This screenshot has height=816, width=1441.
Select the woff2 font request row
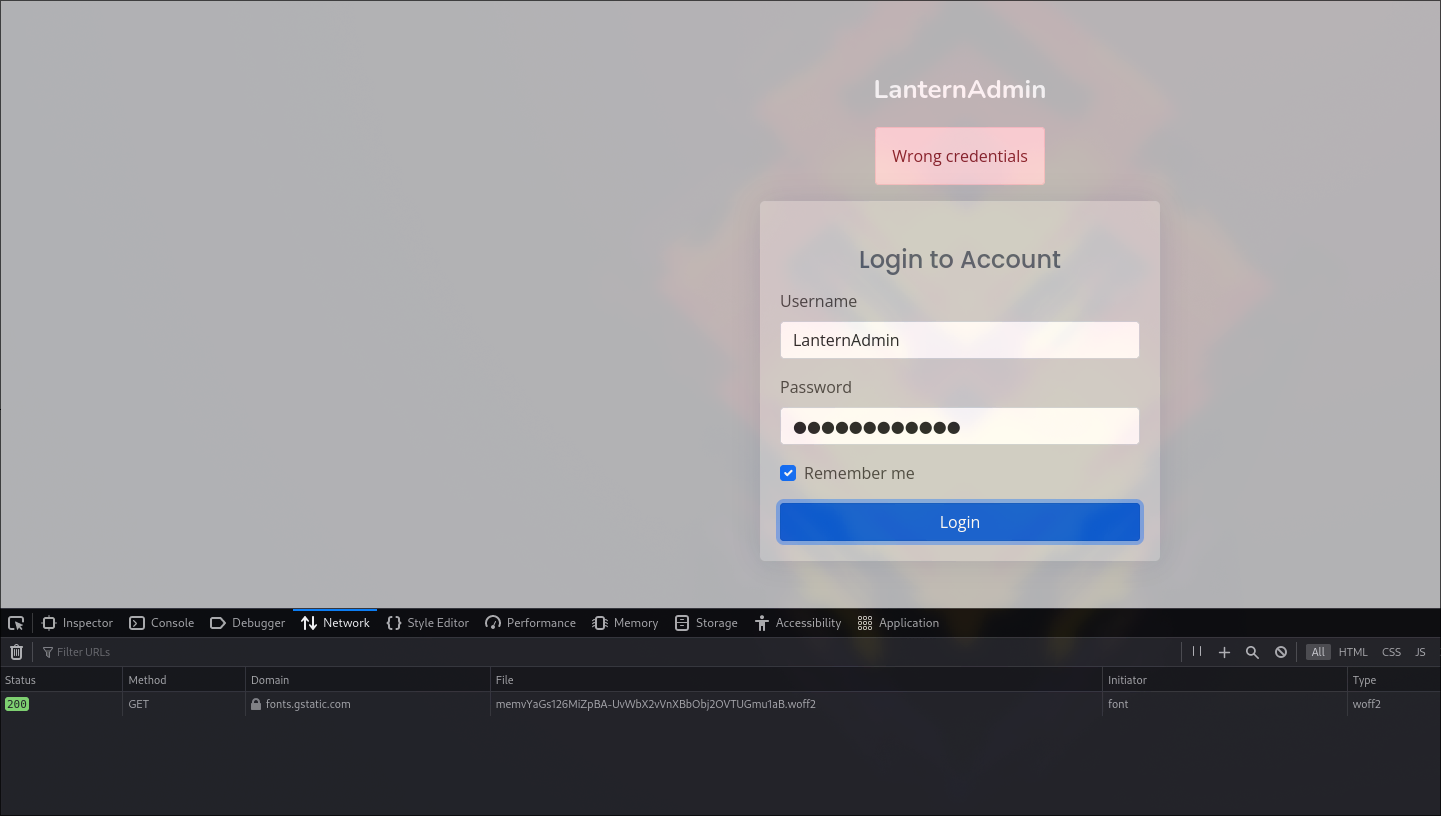[655, 704]
